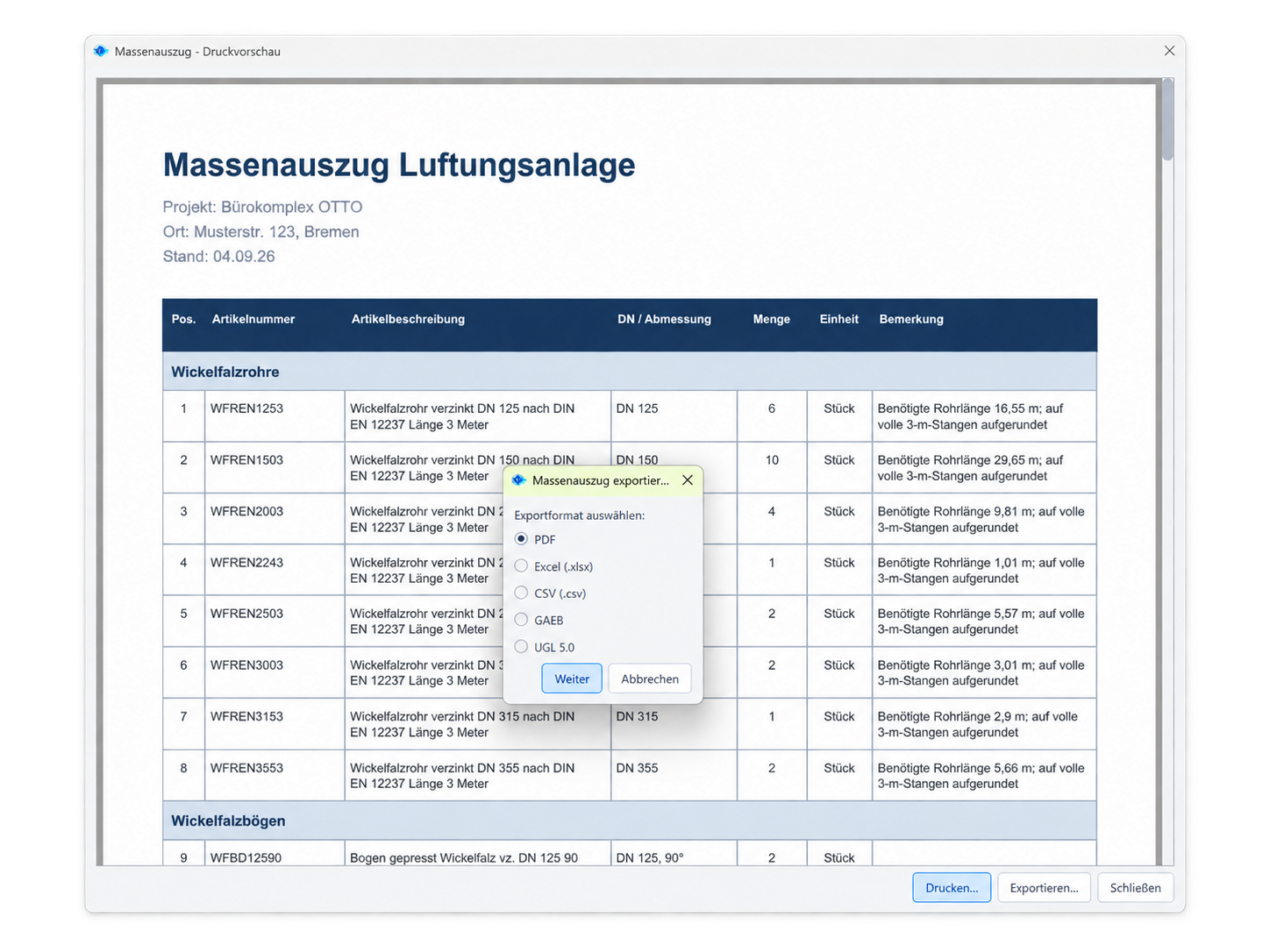1270x952 pixels.
Task: Click the export dialog app icon
Action: pyautogui.click(x=518, y=480)
